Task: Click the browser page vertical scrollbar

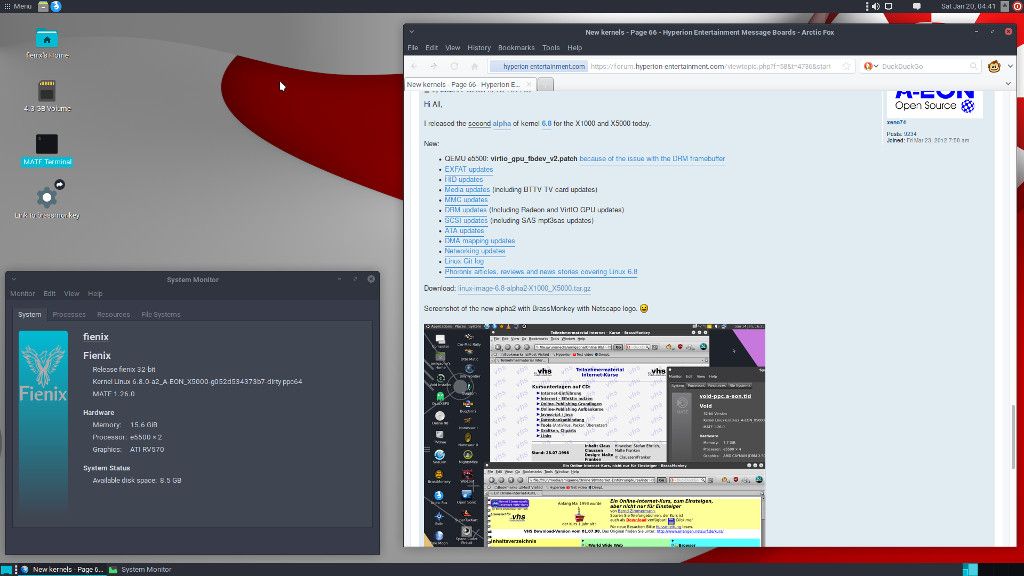Action: [x=1014, y=436]
